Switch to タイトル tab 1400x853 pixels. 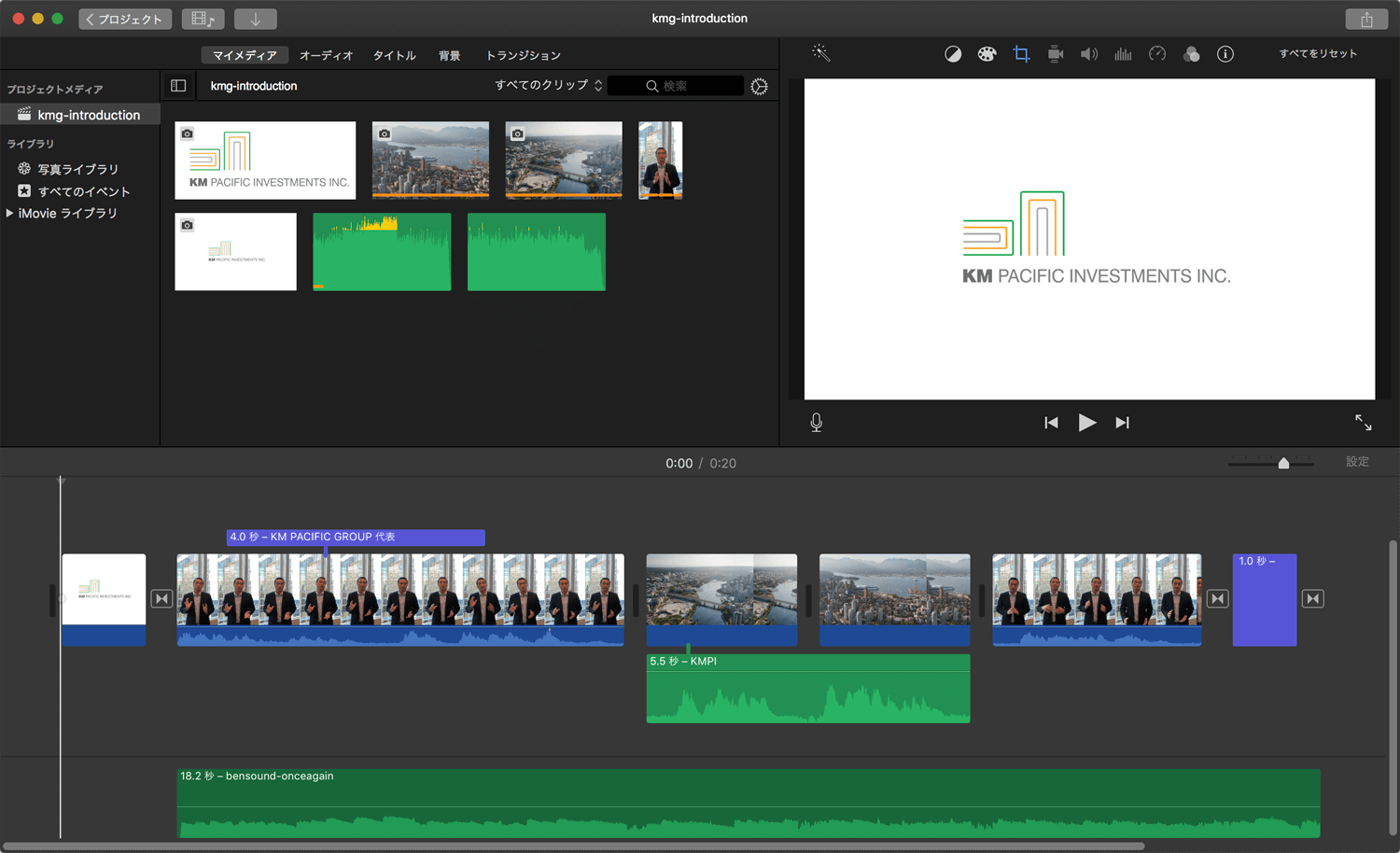[395, 55]
